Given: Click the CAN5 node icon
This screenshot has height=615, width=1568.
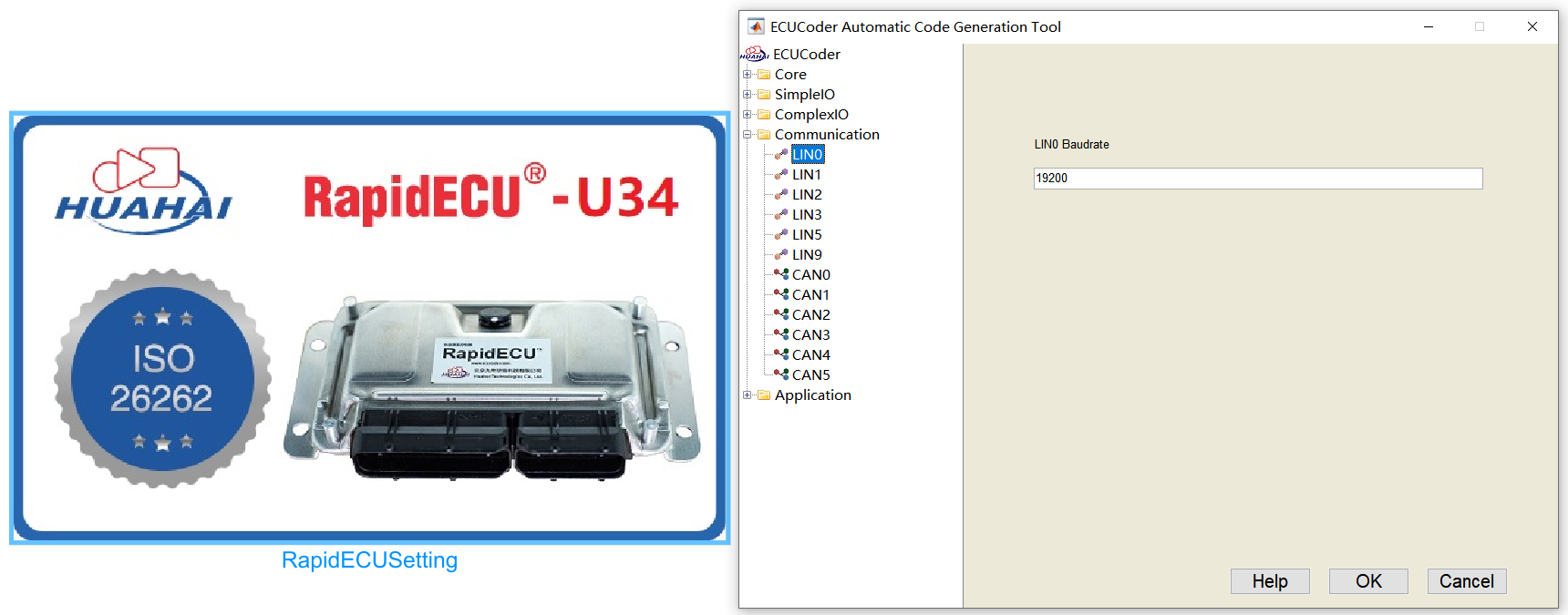Looking at the screenshot, I should point(781,374).
